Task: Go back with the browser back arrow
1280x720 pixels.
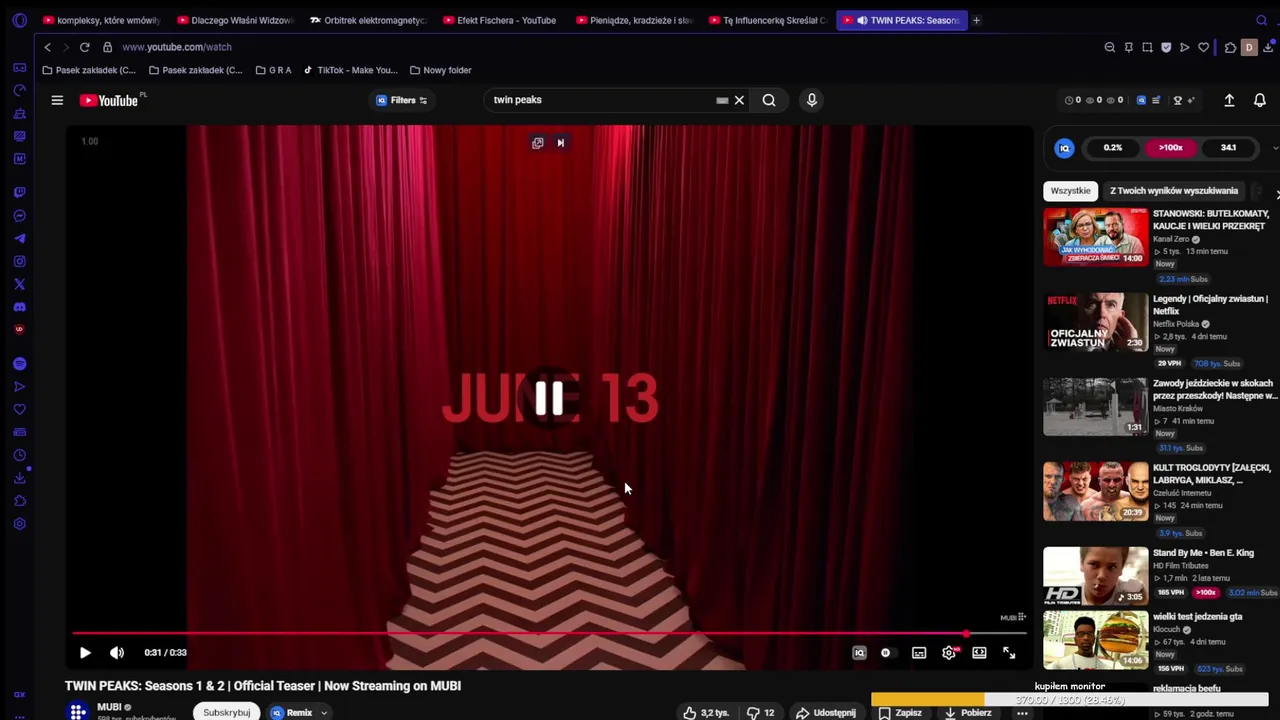Action: (47, 47)
